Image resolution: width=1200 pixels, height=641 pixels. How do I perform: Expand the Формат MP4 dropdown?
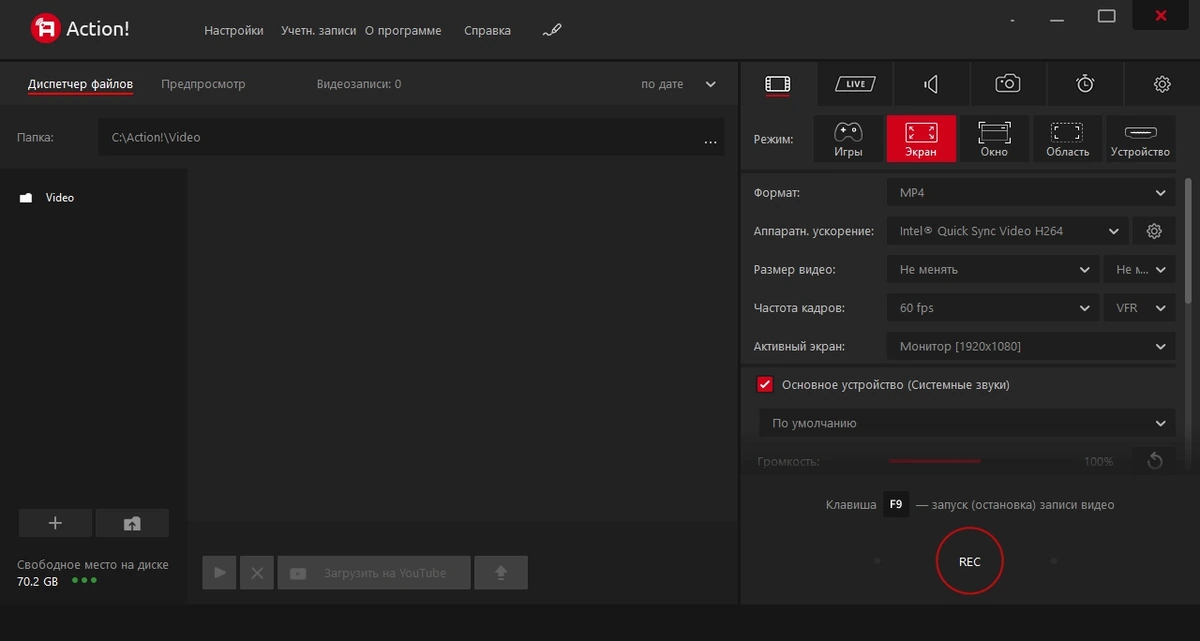point(1031,192)
